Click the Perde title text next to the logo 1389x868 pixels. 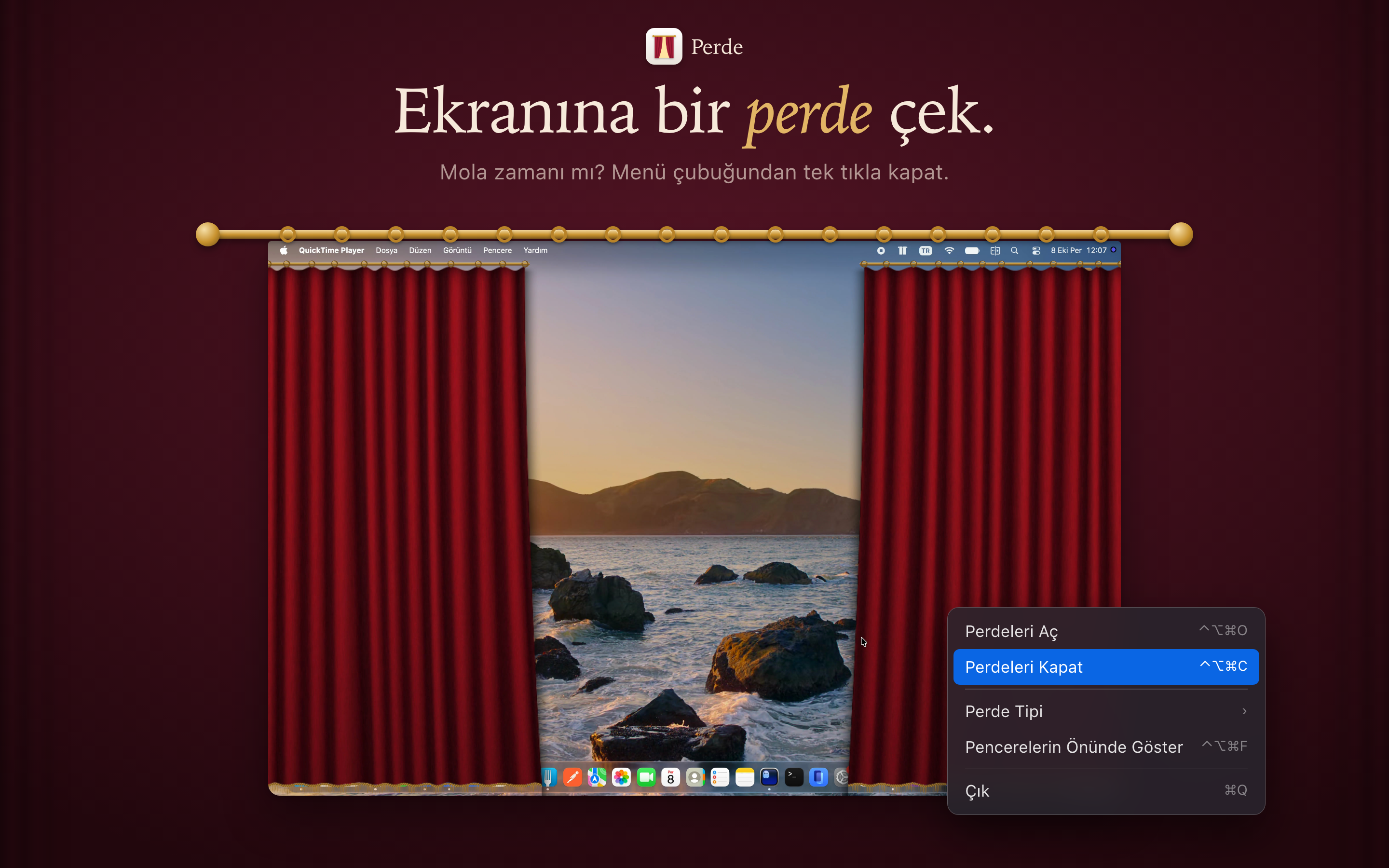point(717,47)
